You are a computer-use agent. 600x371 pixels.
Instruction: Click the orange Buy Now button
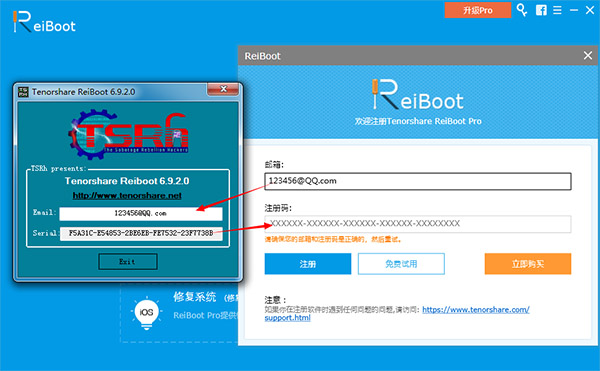click(528, 264)
